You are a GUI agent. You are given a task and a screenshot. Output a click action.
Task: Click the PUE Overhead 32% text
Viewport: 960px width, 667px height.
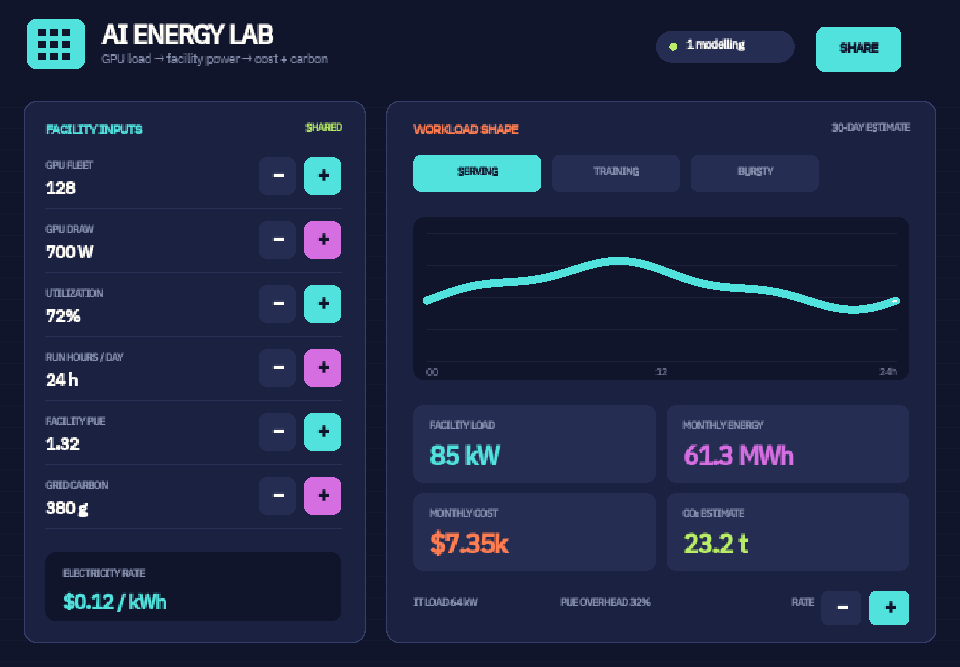point(605,602)
